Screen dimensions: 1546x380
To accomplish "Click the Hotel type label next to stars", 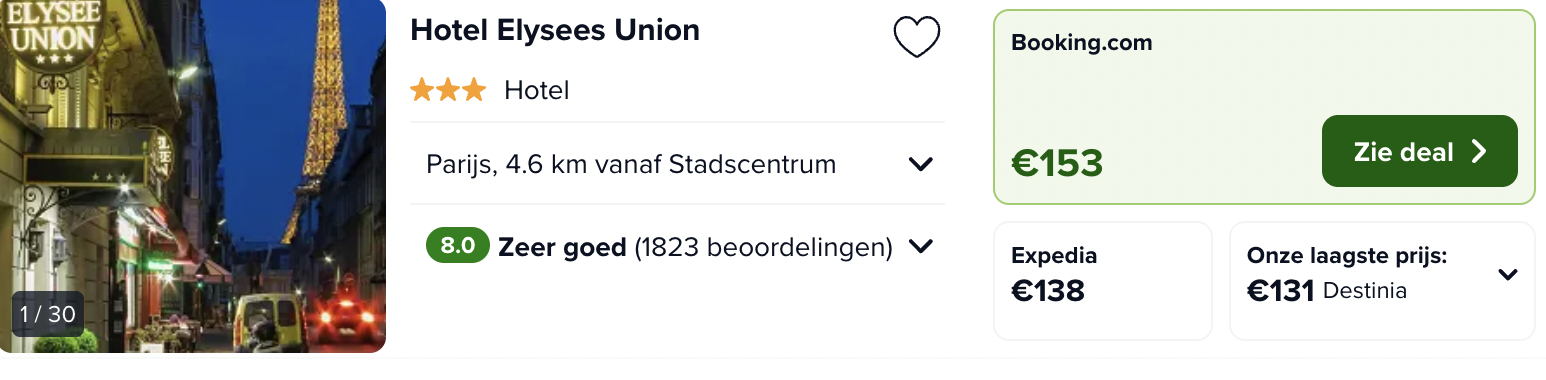I will pyautogui.click(x=537, y=91).
